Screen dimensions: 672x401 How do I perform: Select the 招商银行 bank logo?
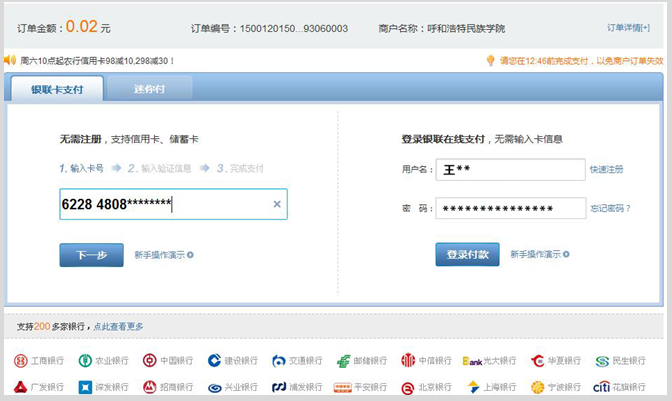(149, 387)
